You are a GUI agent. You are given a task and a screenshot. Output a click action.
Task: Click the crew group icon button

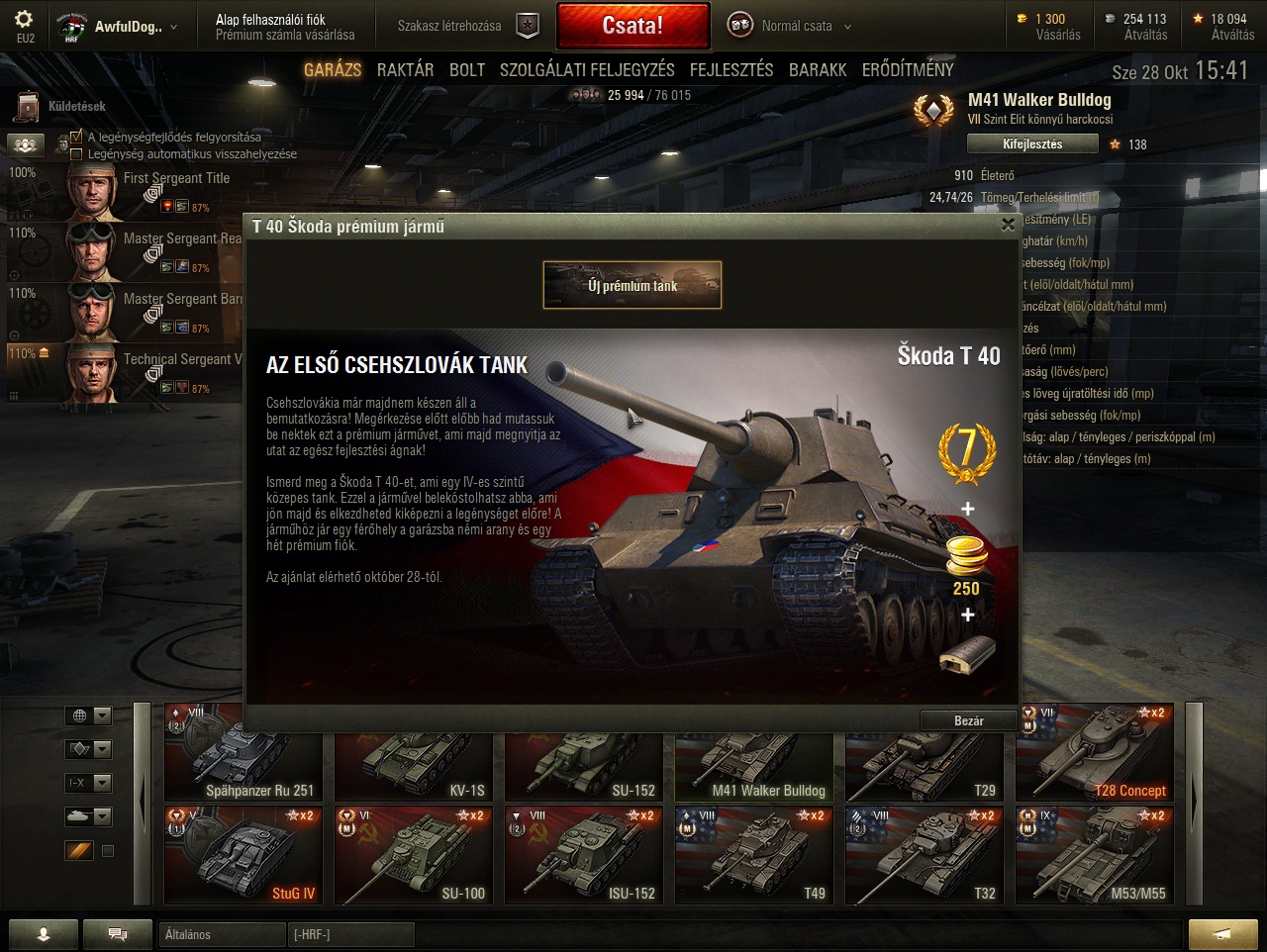pos(26,144)
